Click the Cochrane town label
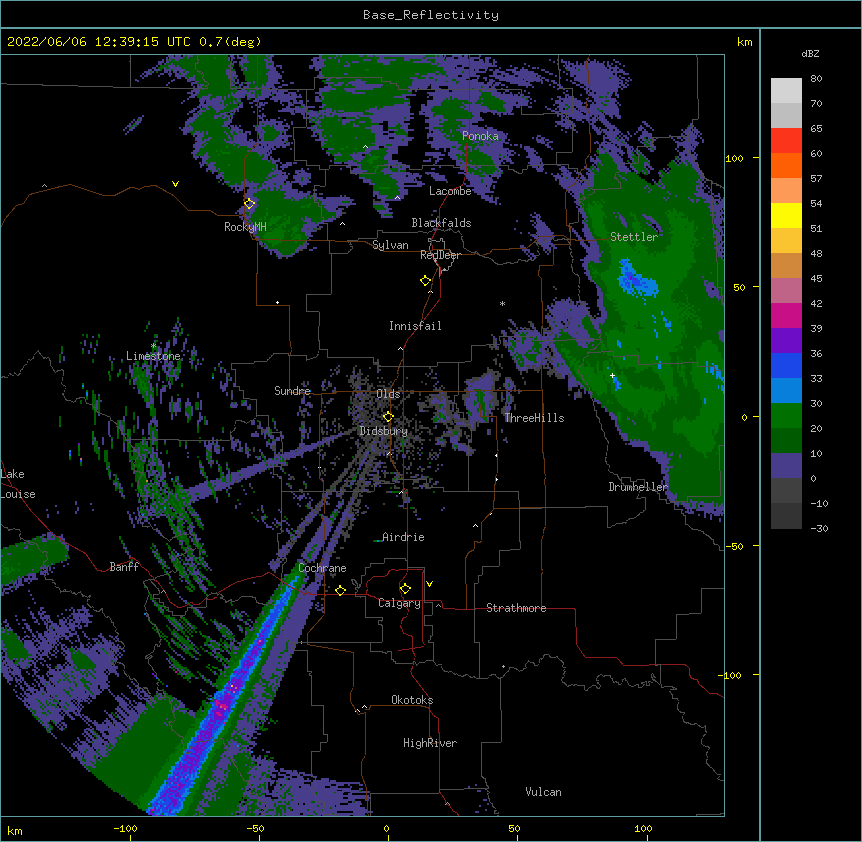The height and width of the screenshot is (842, 862). tap(322, 568)
